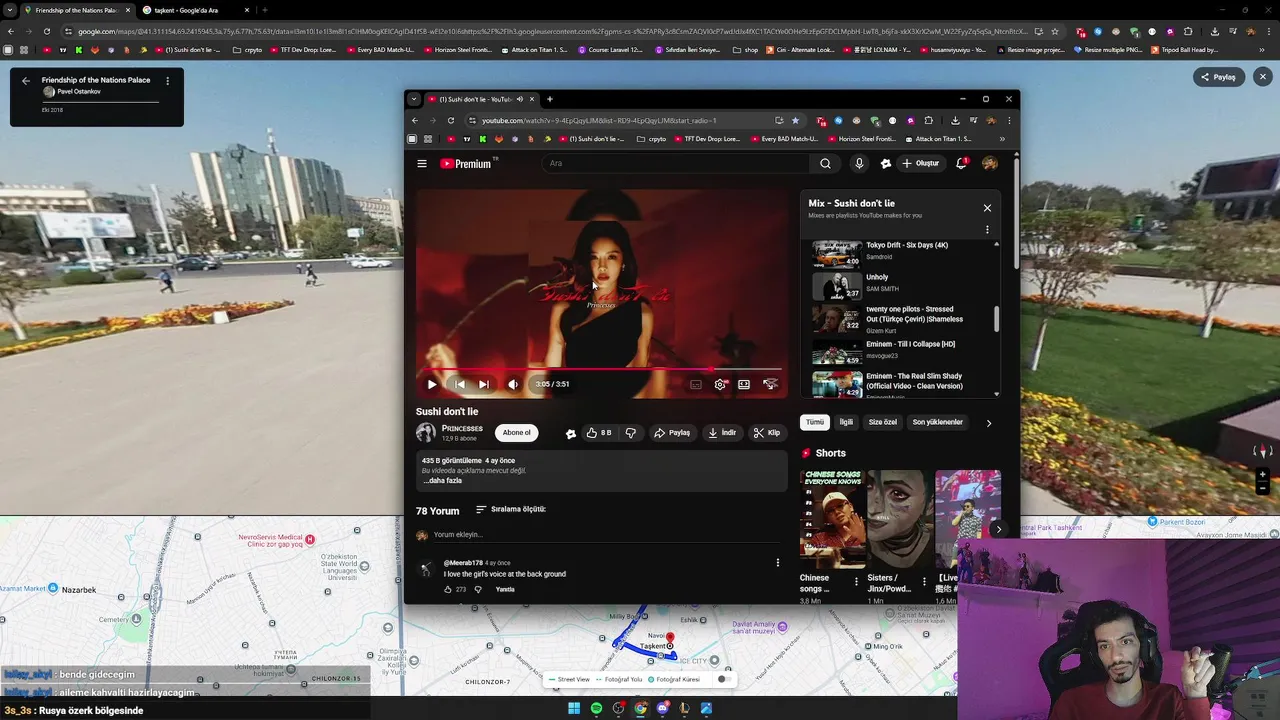Open tab search dropdown in YouTube window
1280x720 pixels.
(414, 99)
